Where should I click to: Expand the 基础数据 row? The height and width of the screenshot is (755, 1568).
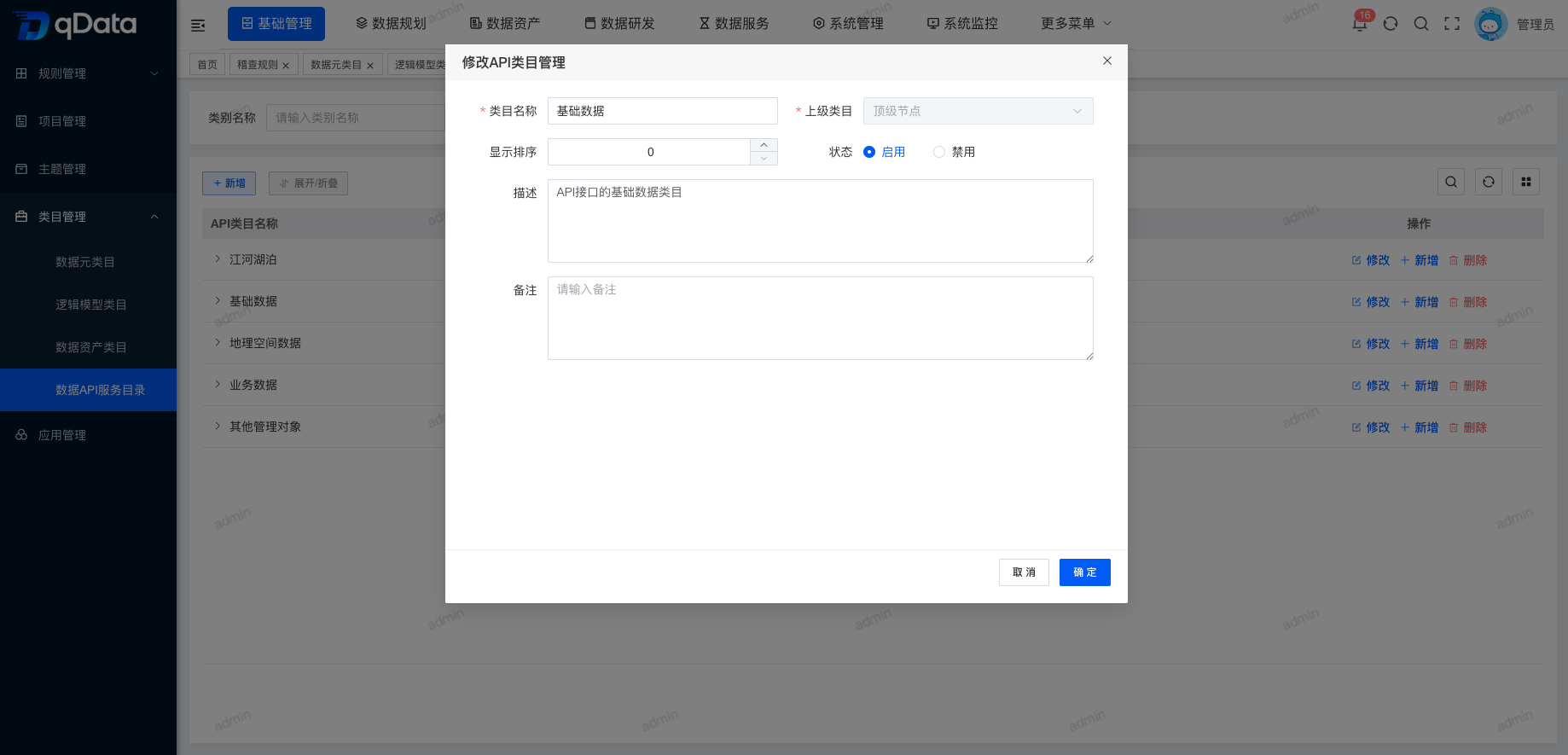click(x=218, y=300)
